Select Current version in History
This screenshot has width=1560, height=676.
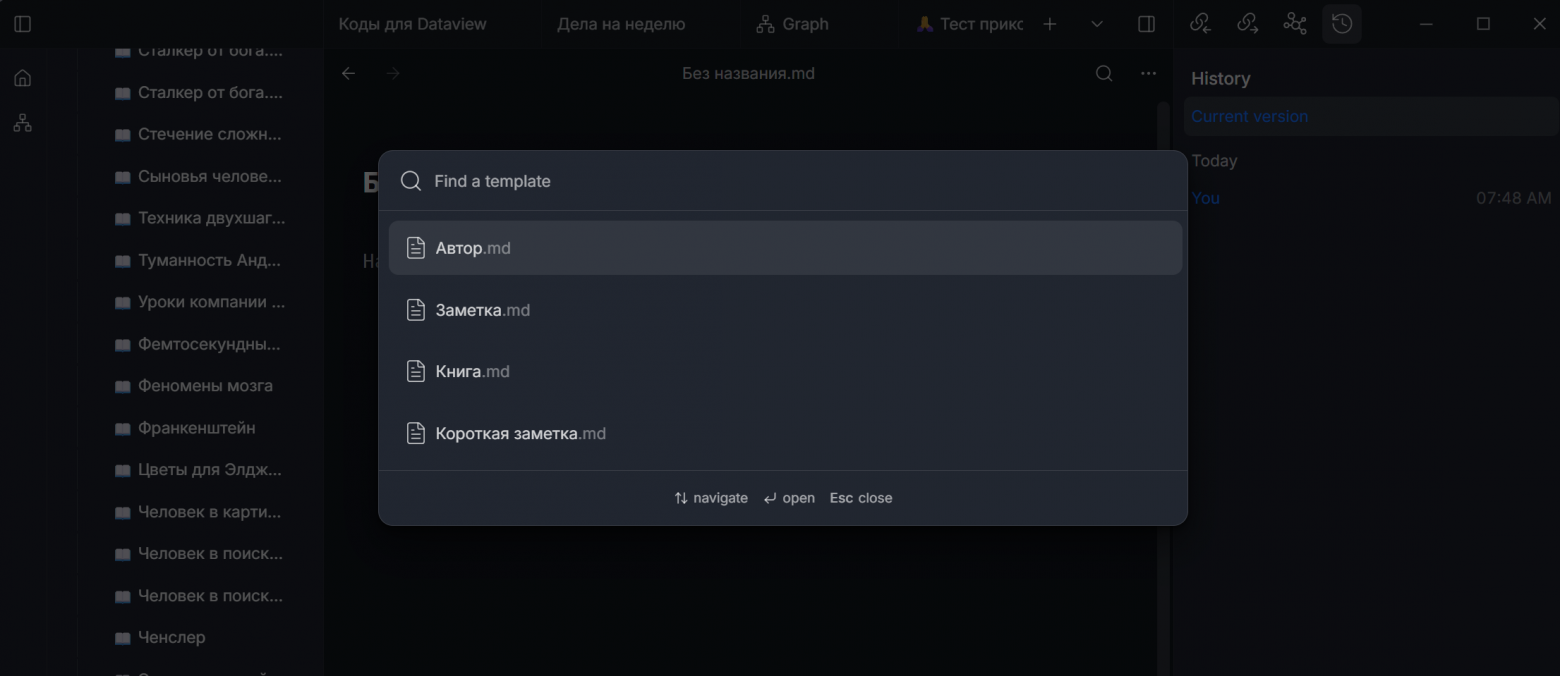1371,116
